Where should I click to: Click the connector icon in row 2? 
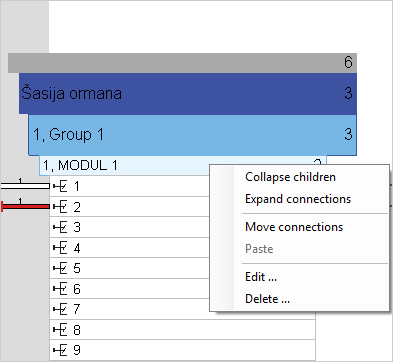coord(60,207)
